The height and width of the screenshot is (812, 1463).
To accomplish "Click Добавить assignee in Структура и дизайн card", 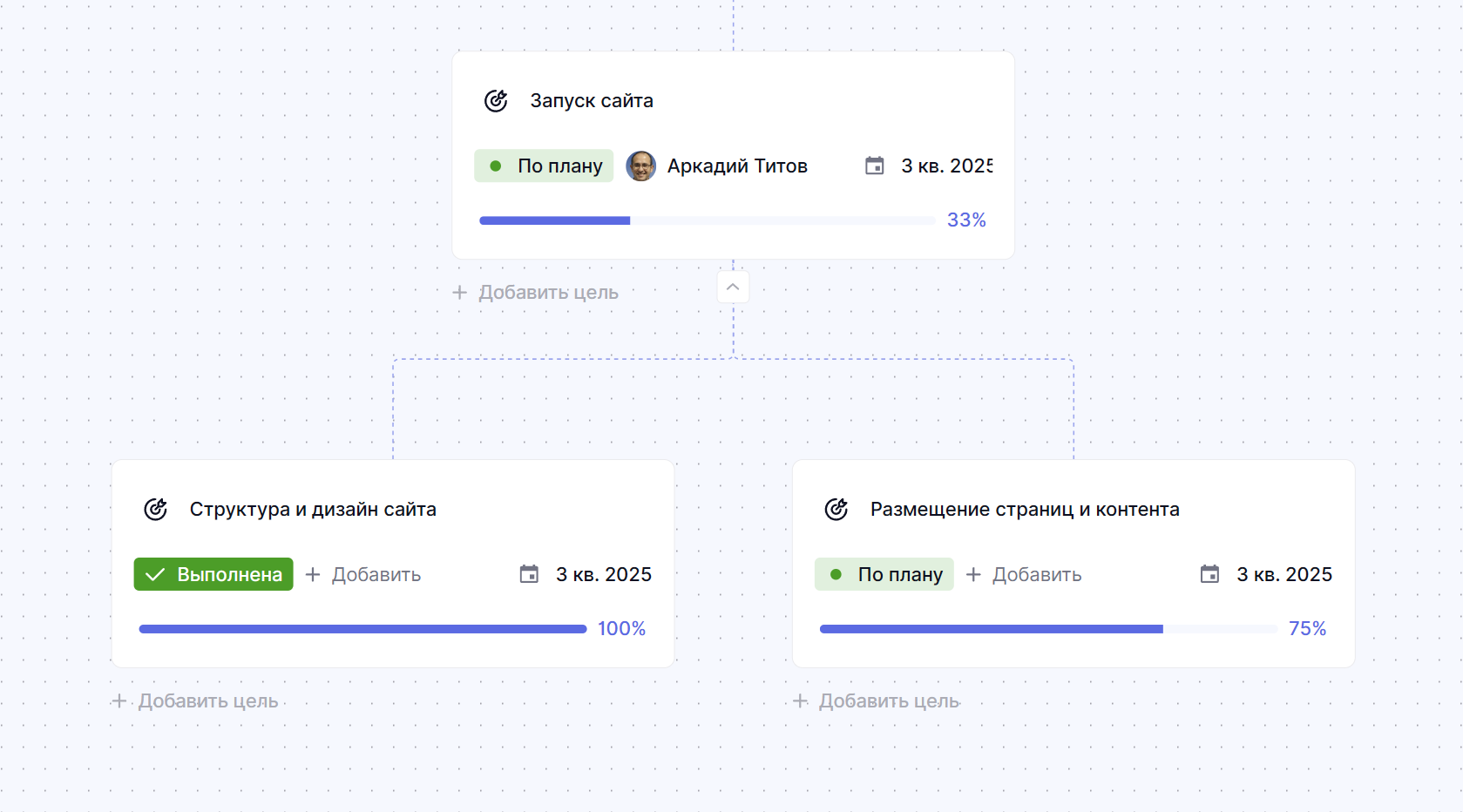I will pos(363,574).
